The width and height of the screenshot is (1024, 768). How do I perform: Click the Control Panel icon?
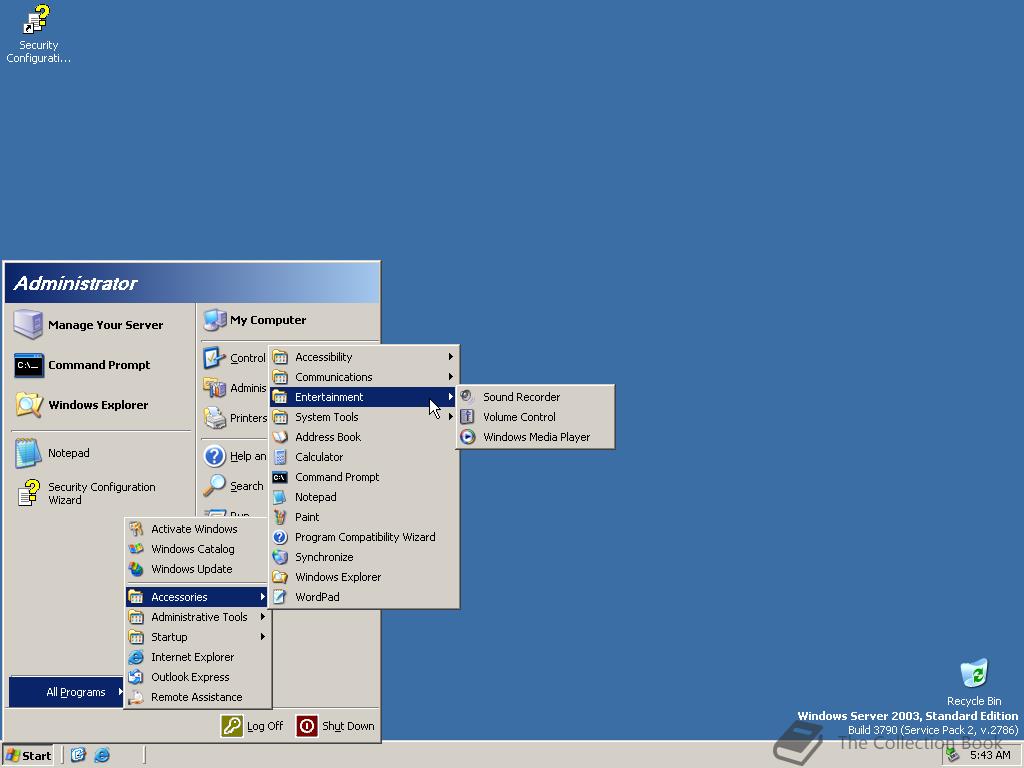(214, 357)
